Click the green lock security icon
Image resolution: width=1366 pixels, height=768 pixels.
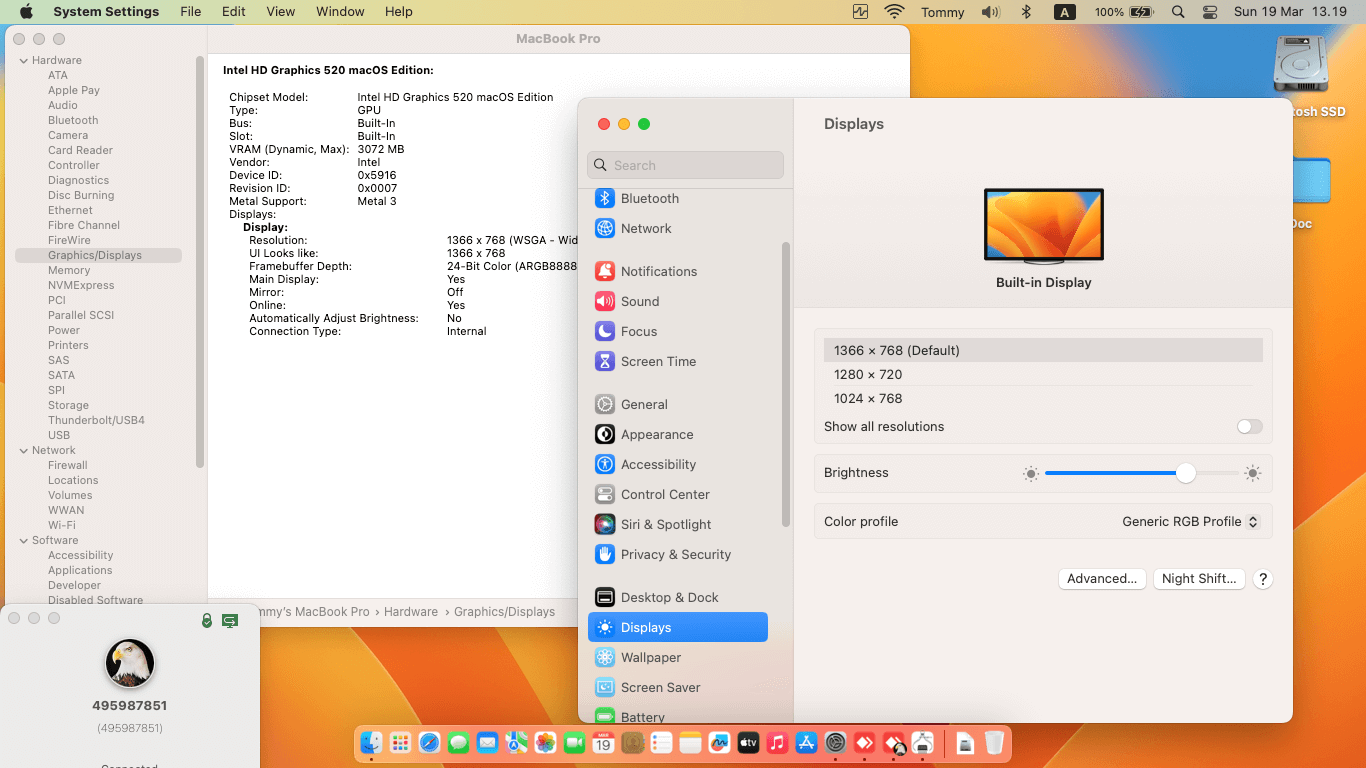(x=207, y=621)
